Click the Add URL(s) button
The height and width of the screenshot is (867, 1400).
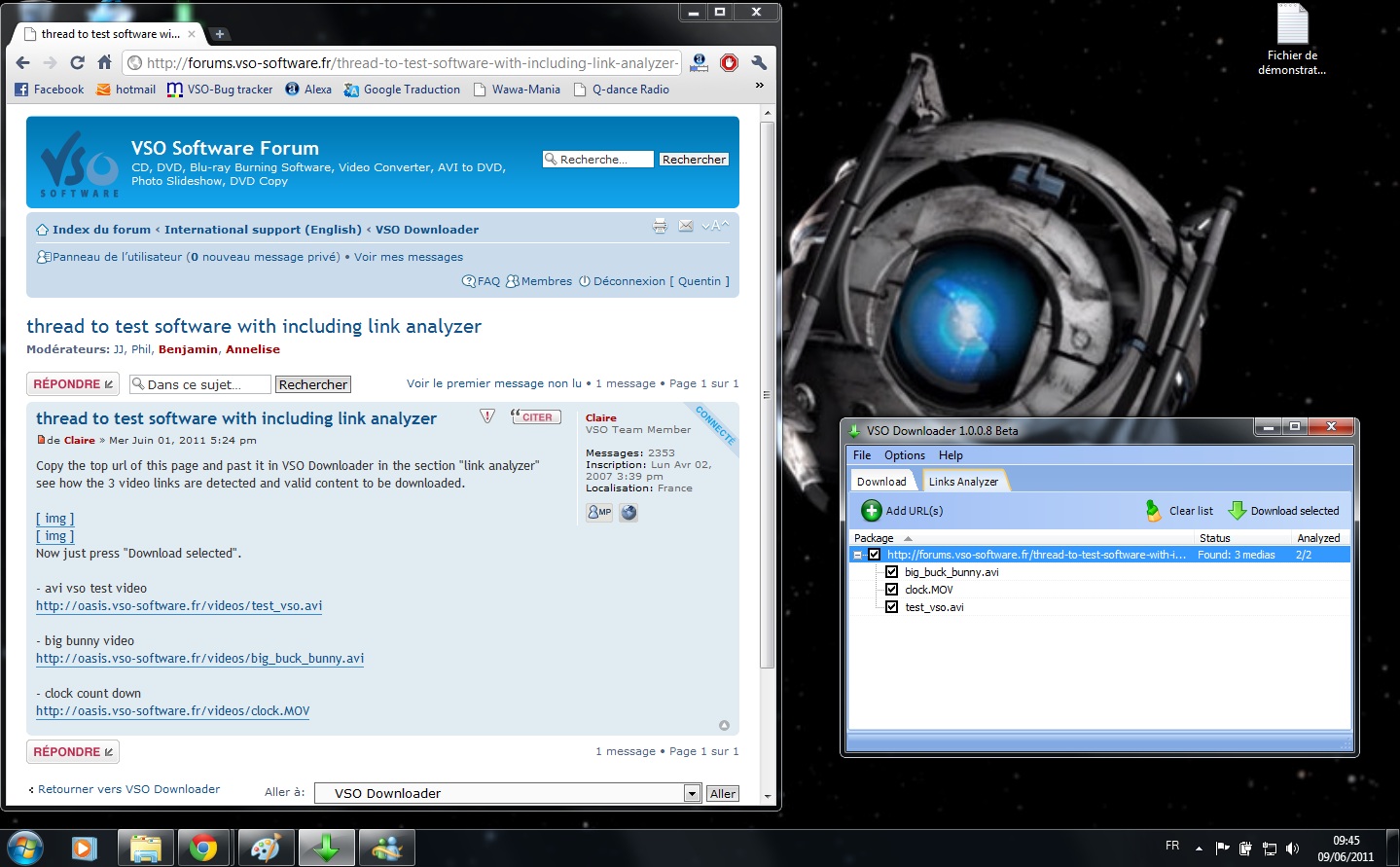pos(903,511)
